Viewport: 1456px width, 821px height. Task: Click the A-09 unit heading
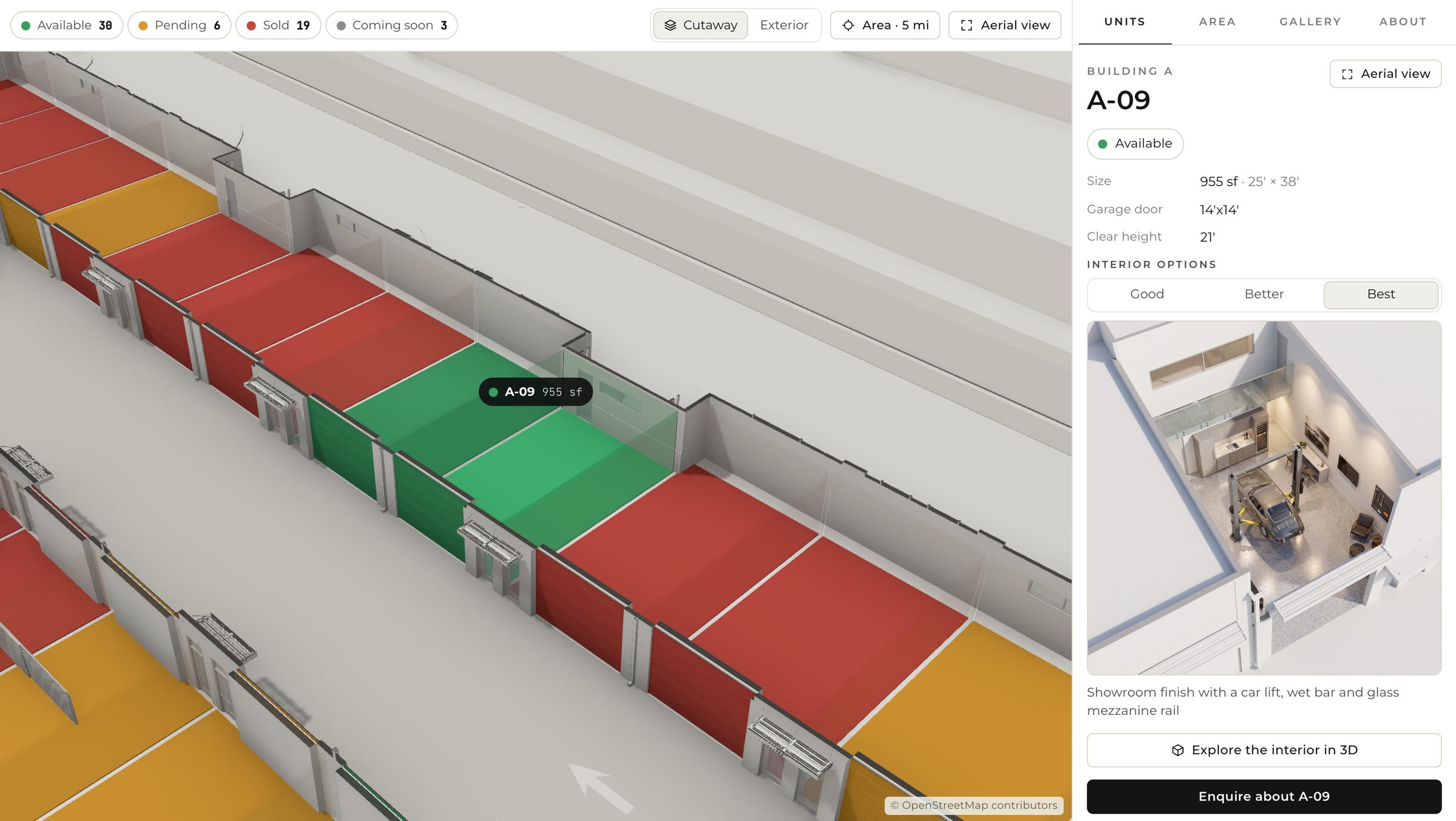click(1118, 100)
